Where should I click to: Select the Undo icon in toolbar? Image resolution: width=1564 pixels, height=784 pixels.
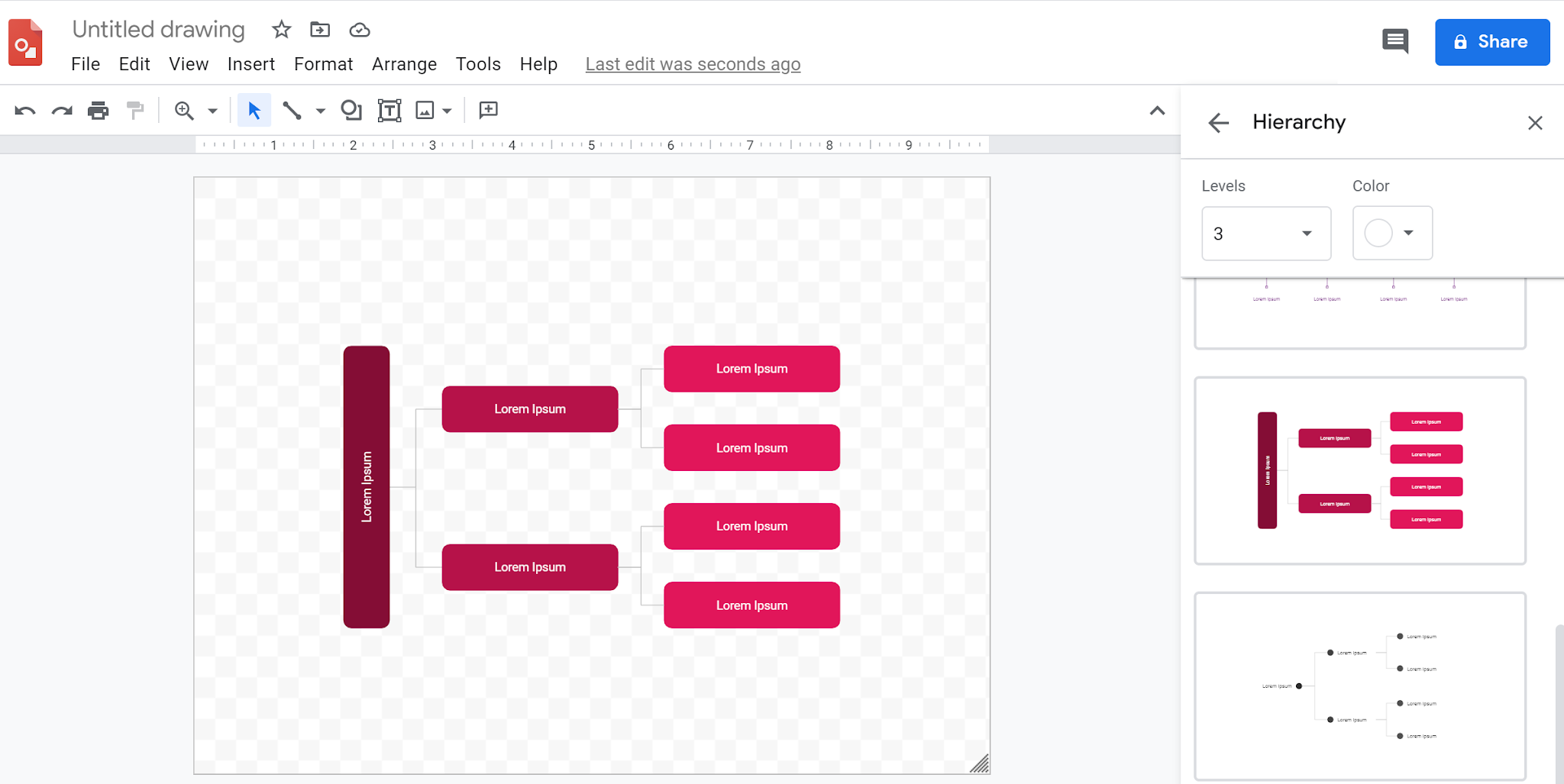coord(25,110)
